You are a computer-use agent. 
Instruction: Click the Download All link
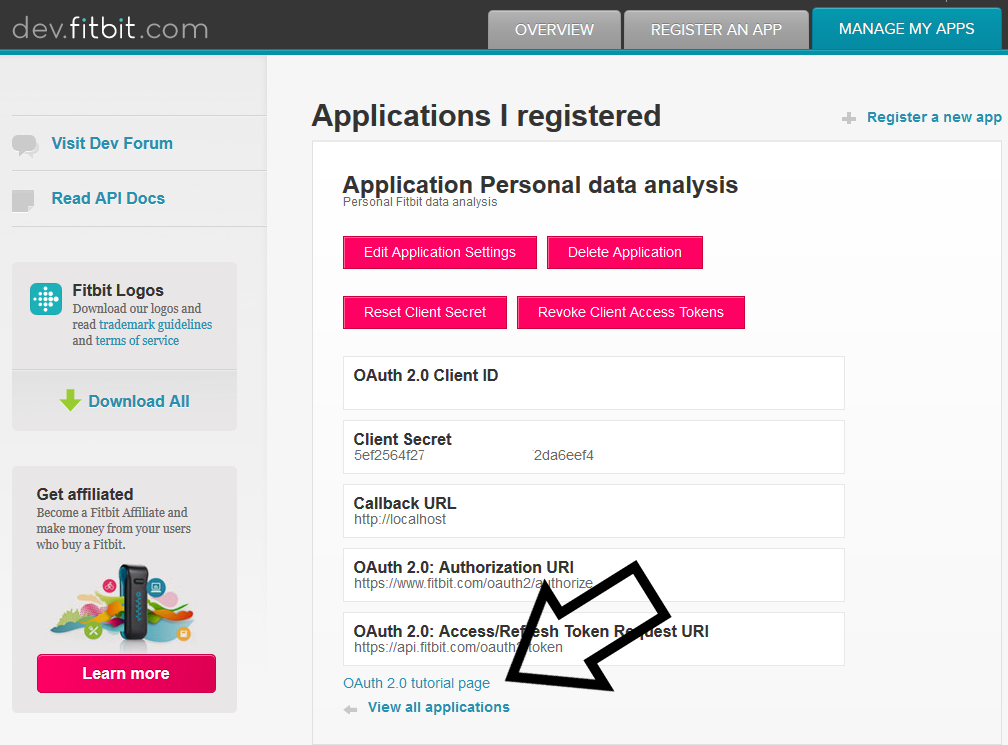[139, 401]
